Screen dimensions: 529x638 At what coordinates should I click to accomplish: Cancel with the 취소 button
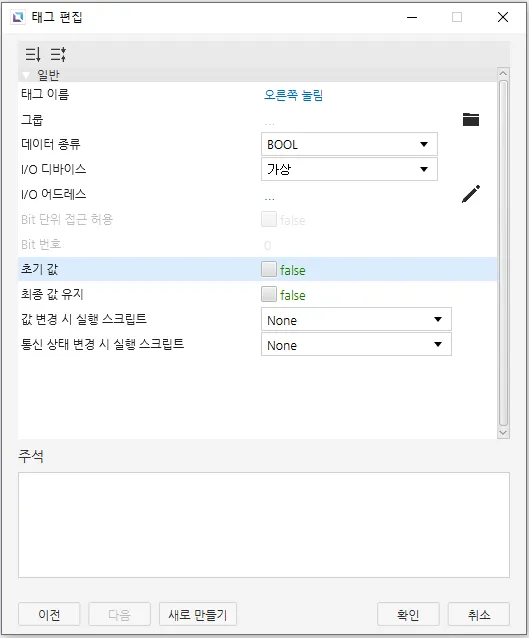pos(479,614)
